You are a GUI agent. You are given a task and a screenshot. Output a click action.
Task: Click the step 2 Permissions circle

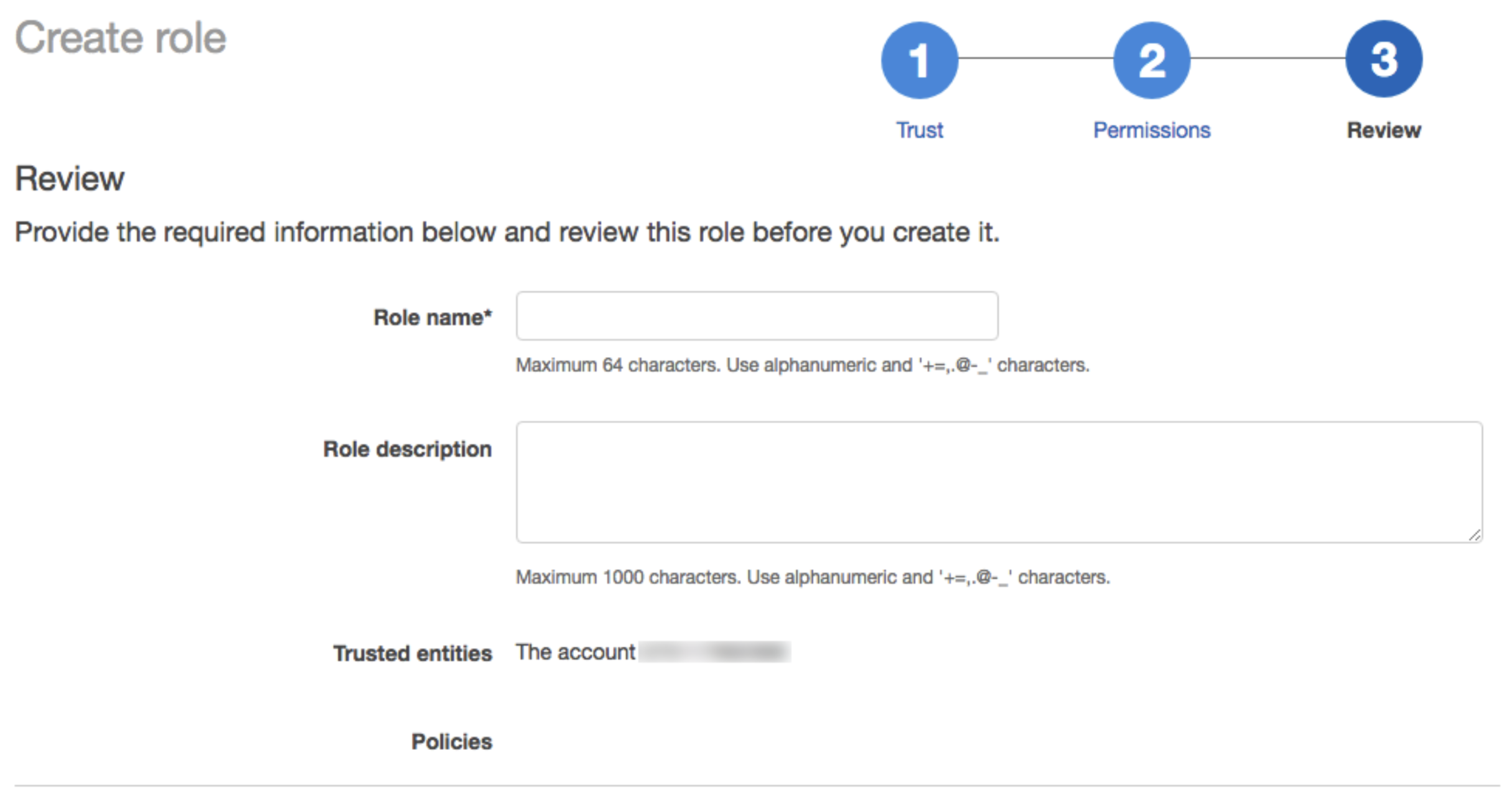pos(1151,60)
